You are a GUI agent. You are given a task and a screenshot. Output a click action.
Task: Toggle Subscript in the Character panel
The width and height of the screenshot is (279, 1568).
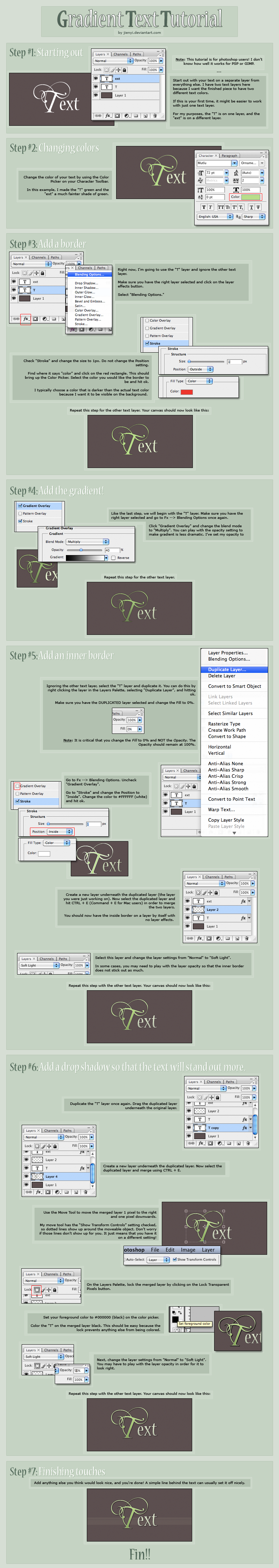242,207
